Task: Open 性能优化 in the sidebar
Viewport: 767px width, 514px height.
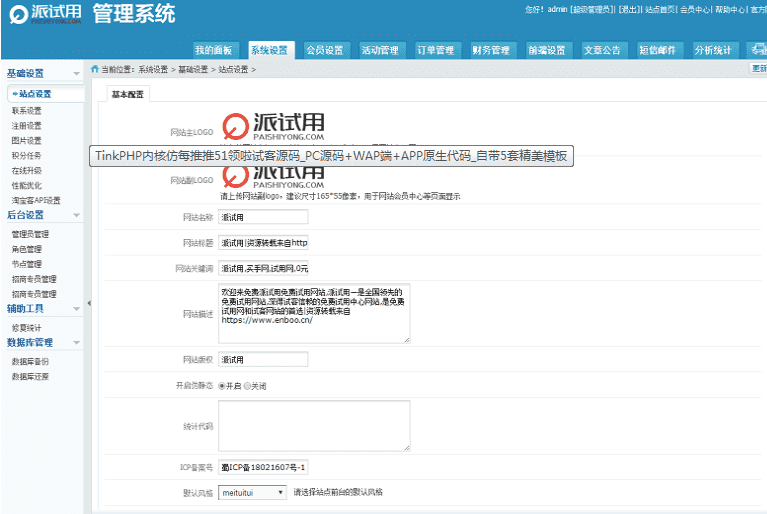Action: [x=27, y=185]
